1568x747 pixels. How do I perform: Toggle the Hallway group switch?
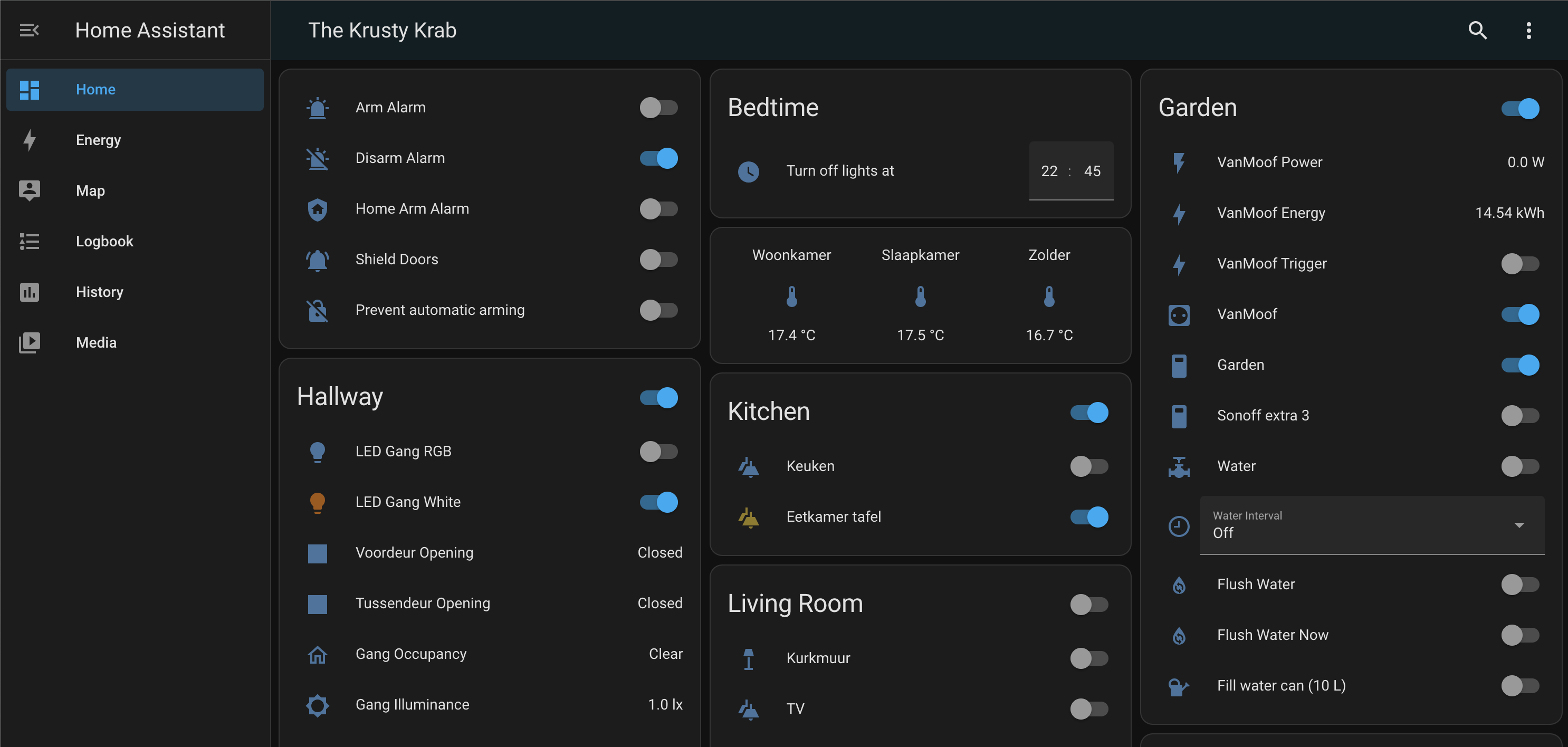point(658,398)
